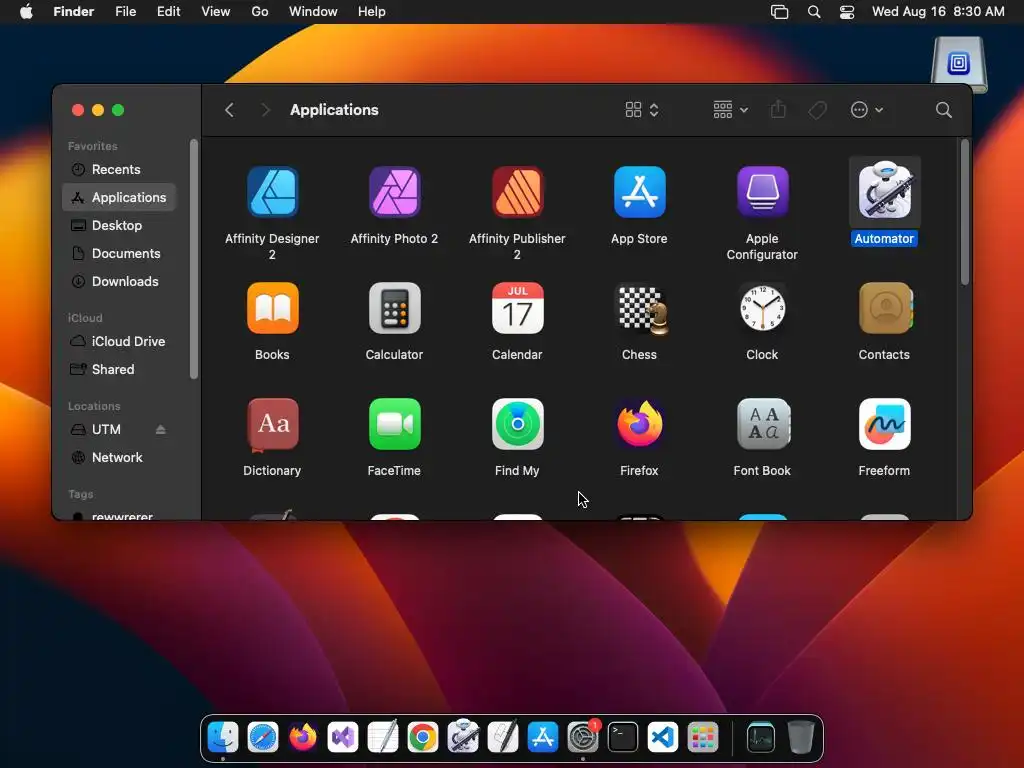Select Desktop in the sidebar

[120, 225]
